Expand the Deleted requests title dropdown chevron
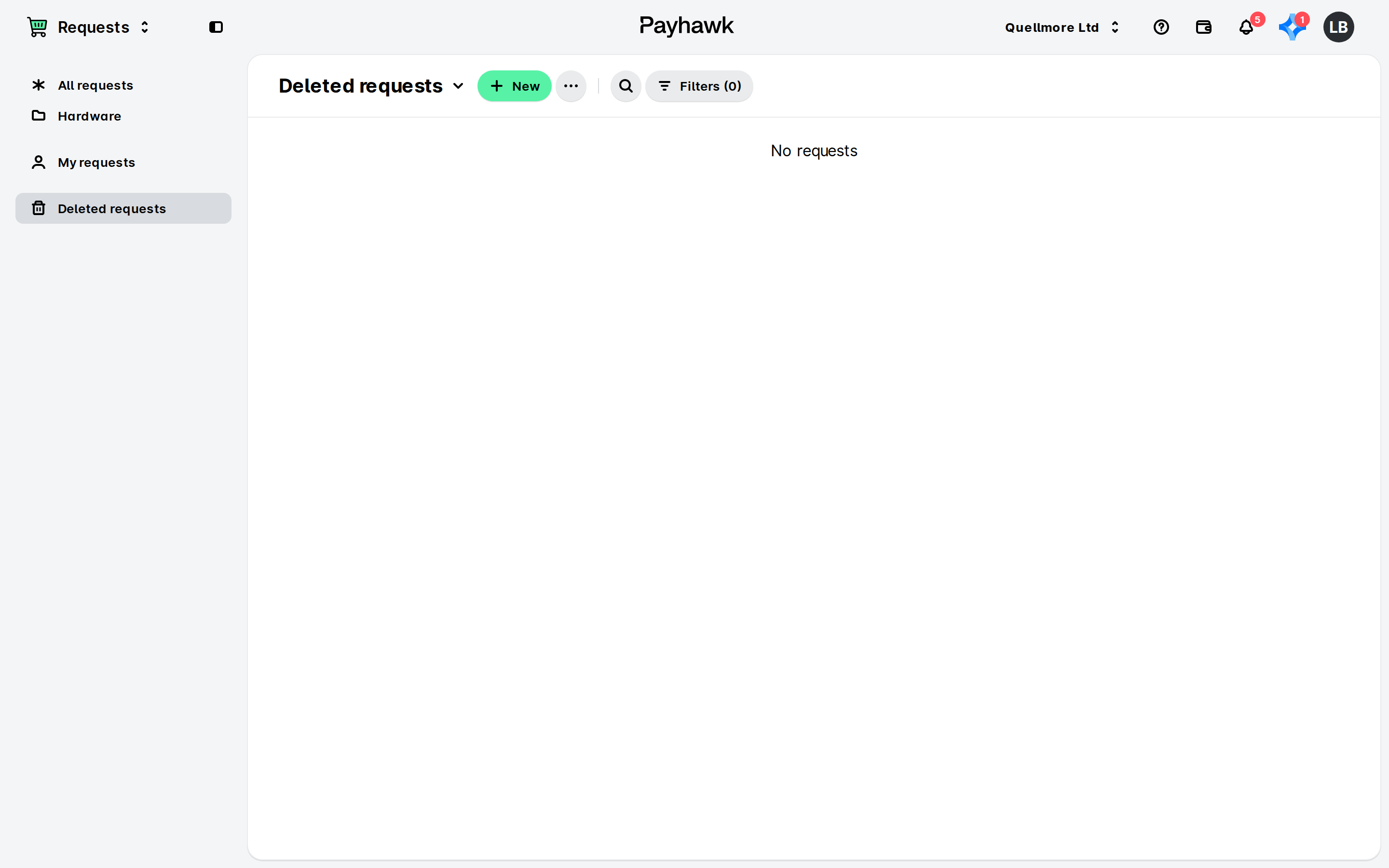 tap(458, 86)
